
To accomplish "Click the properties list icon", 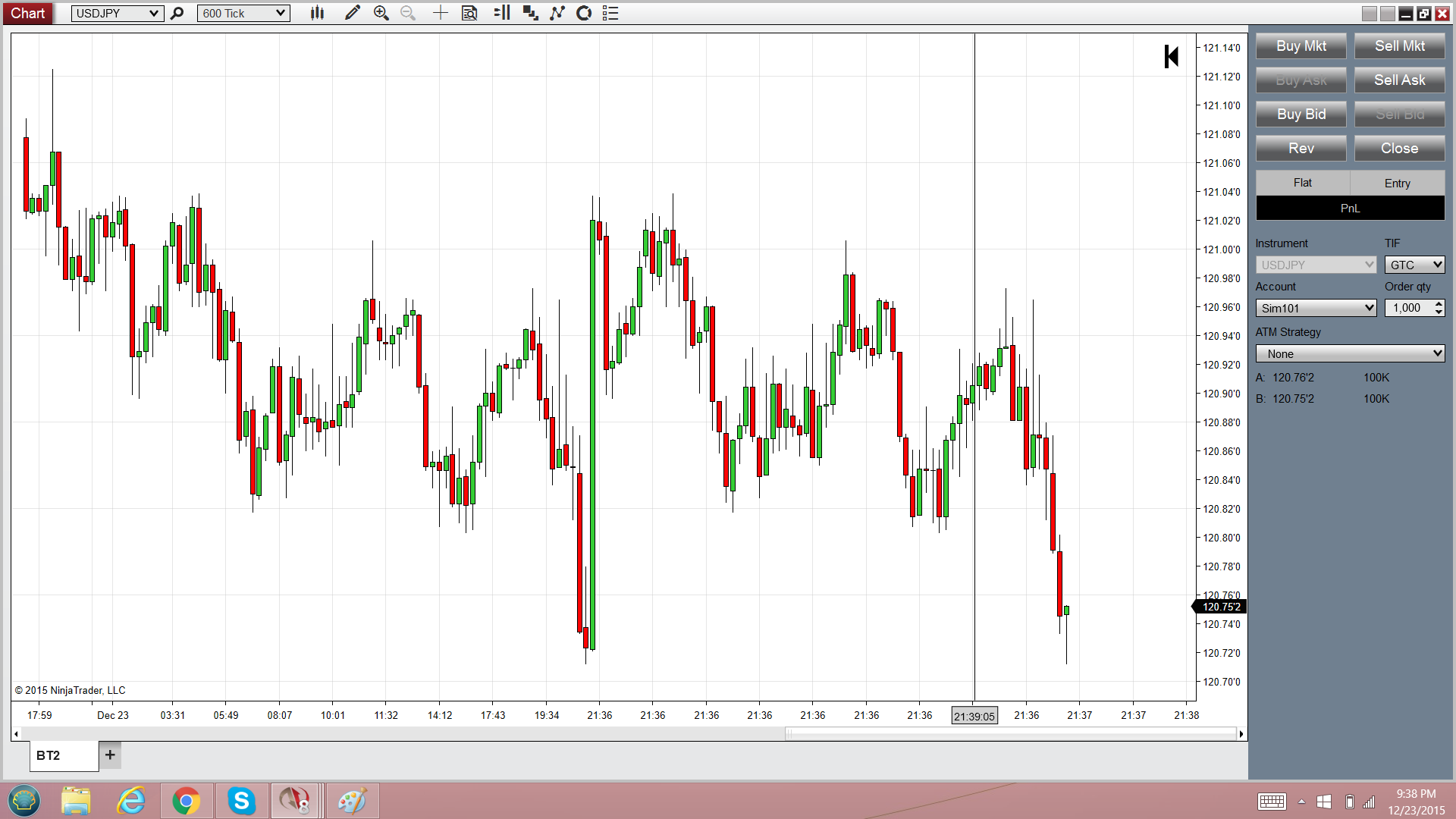I will 610,13.
